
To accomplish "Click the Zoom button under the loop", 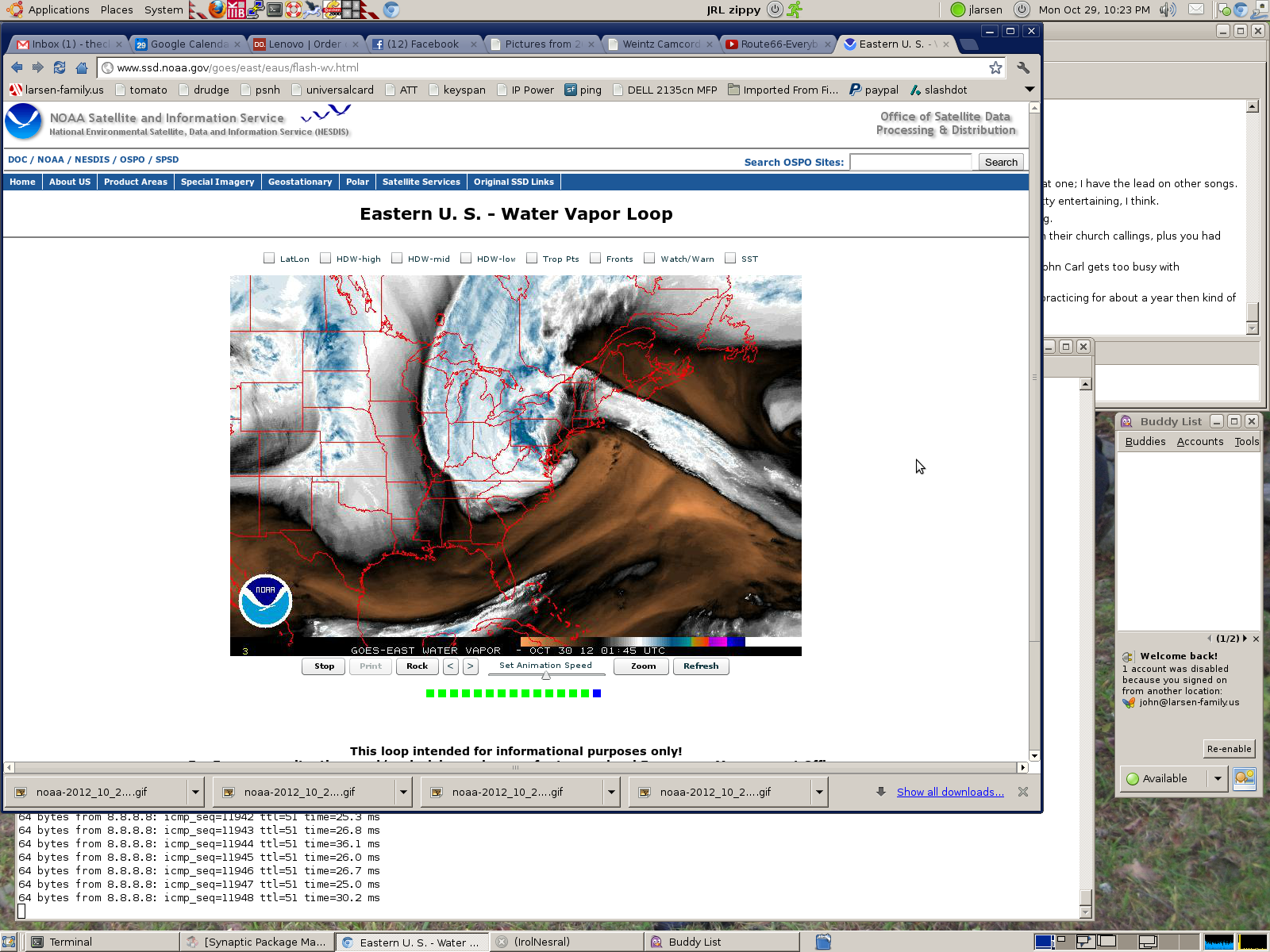I will tap(643, 666).
